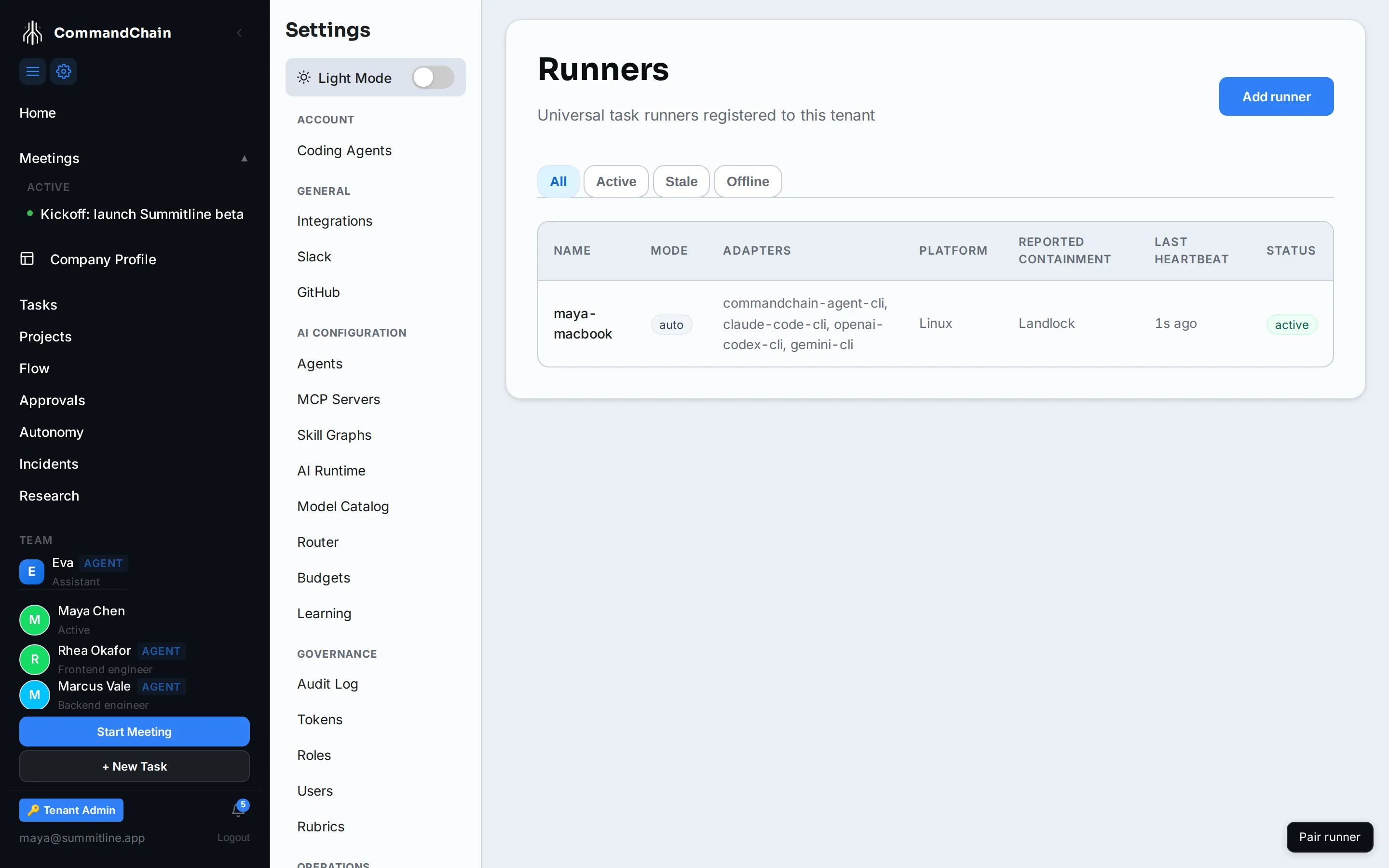Viewport: 1389px width, 868px height.
Task: Click maya@summitline.app email text
Action: [x=82, y=838]
